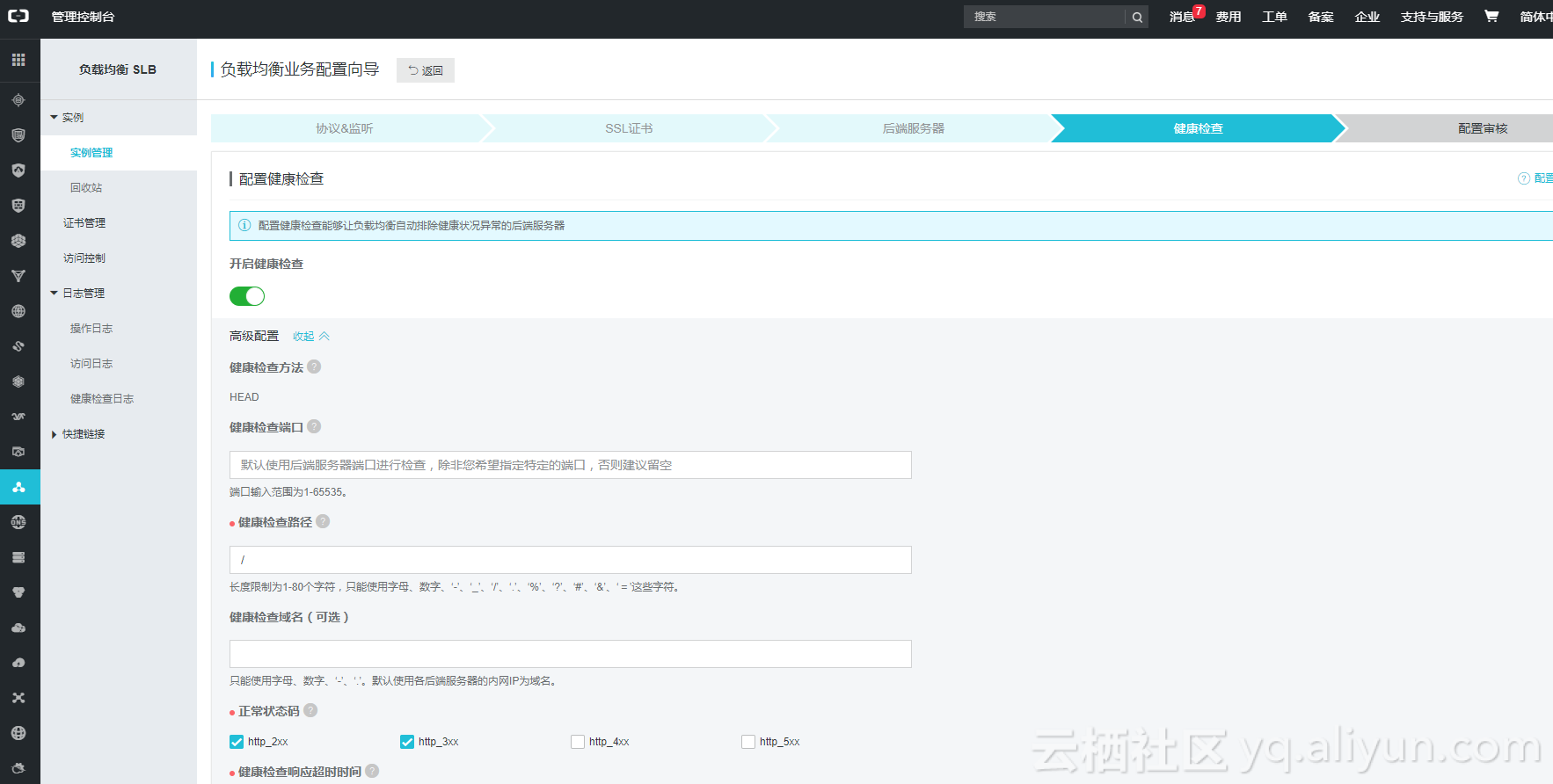Open 工单 in the top bar

(x=1274, y=17)
